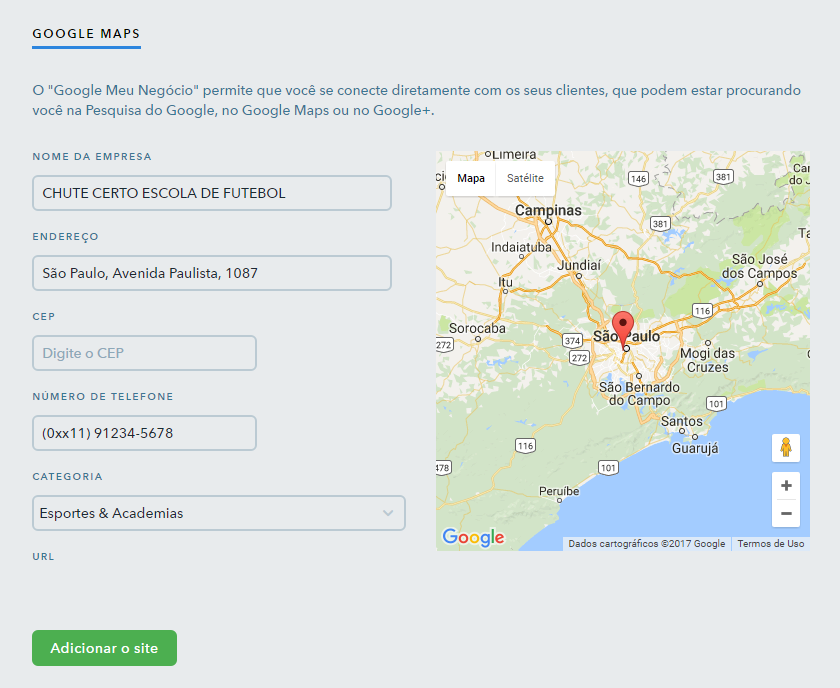Click the Campinas city label on map
Viewport: 840px width, 688px height.
tap(548, 211)
